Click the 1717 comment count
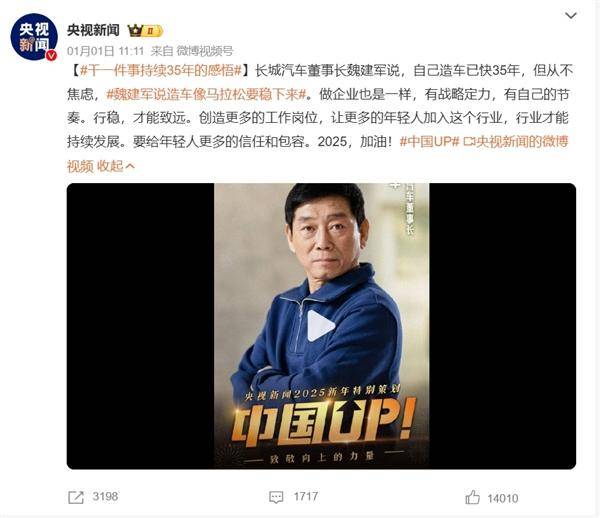Image resolution: width=600 pixels, height=518 pixels. click(x=306, y=497)
